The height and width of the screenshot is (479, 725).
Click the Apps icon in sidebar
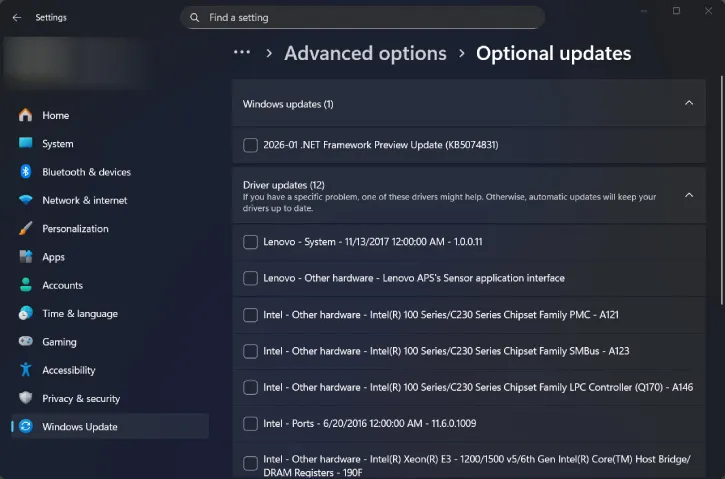click(x=26, y=256)
